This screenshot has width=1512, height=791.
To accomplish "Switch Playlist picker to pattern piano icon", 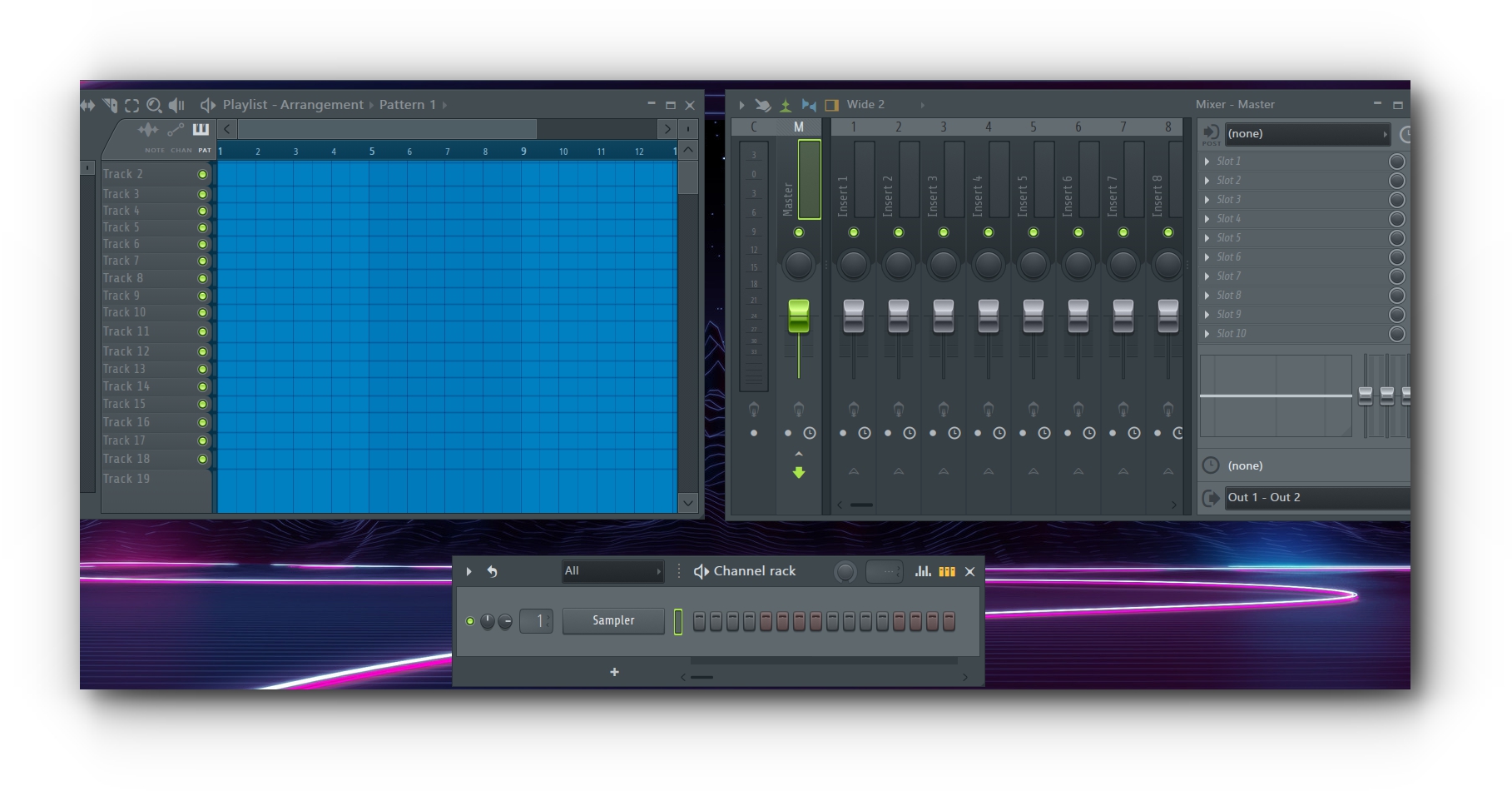I will pos(201,129).
